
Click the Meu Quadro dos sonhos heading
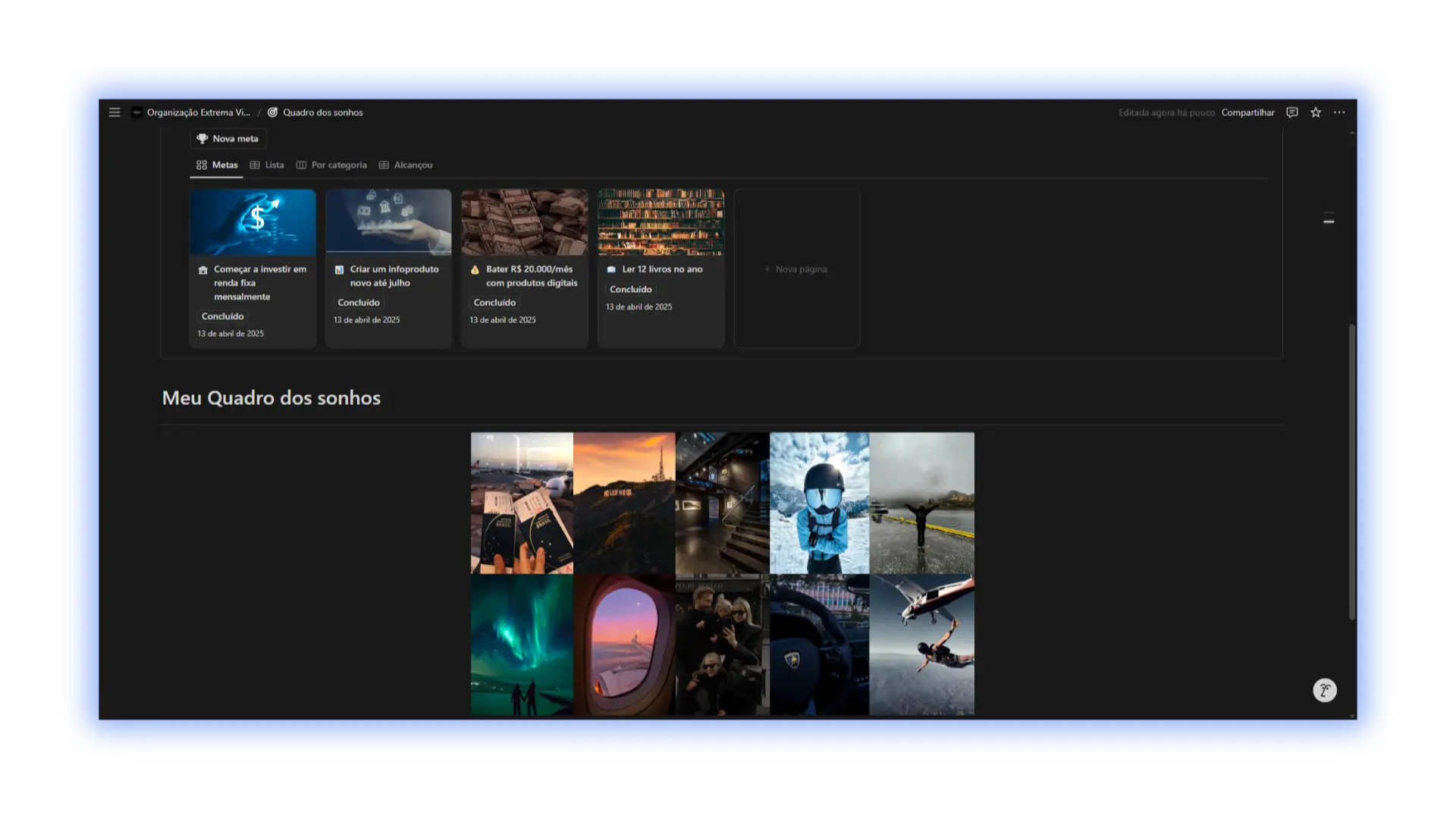coord(271,398)
